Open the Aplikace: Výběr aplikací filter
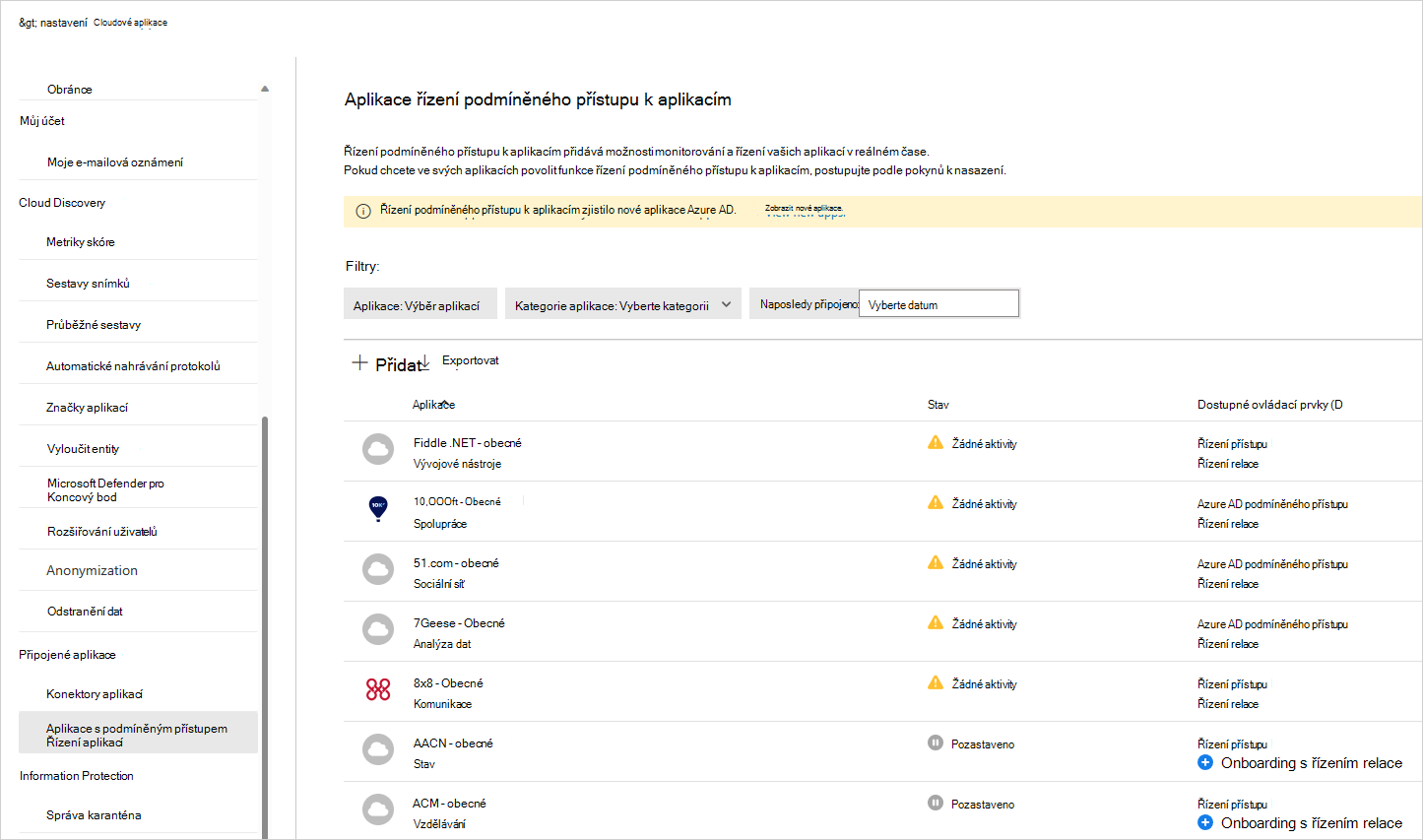1423x840 pixels. tap(420, 304)
